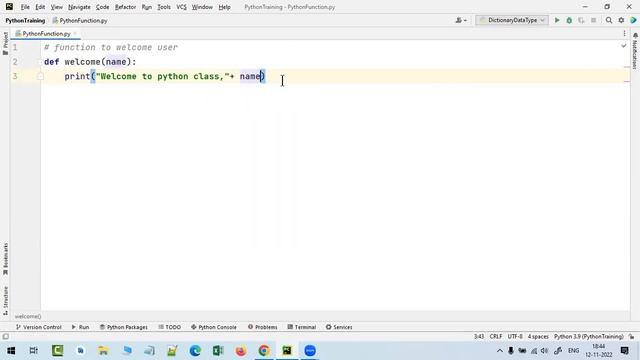
Task: Open the Terminal tool window
Action: [302, 327]
